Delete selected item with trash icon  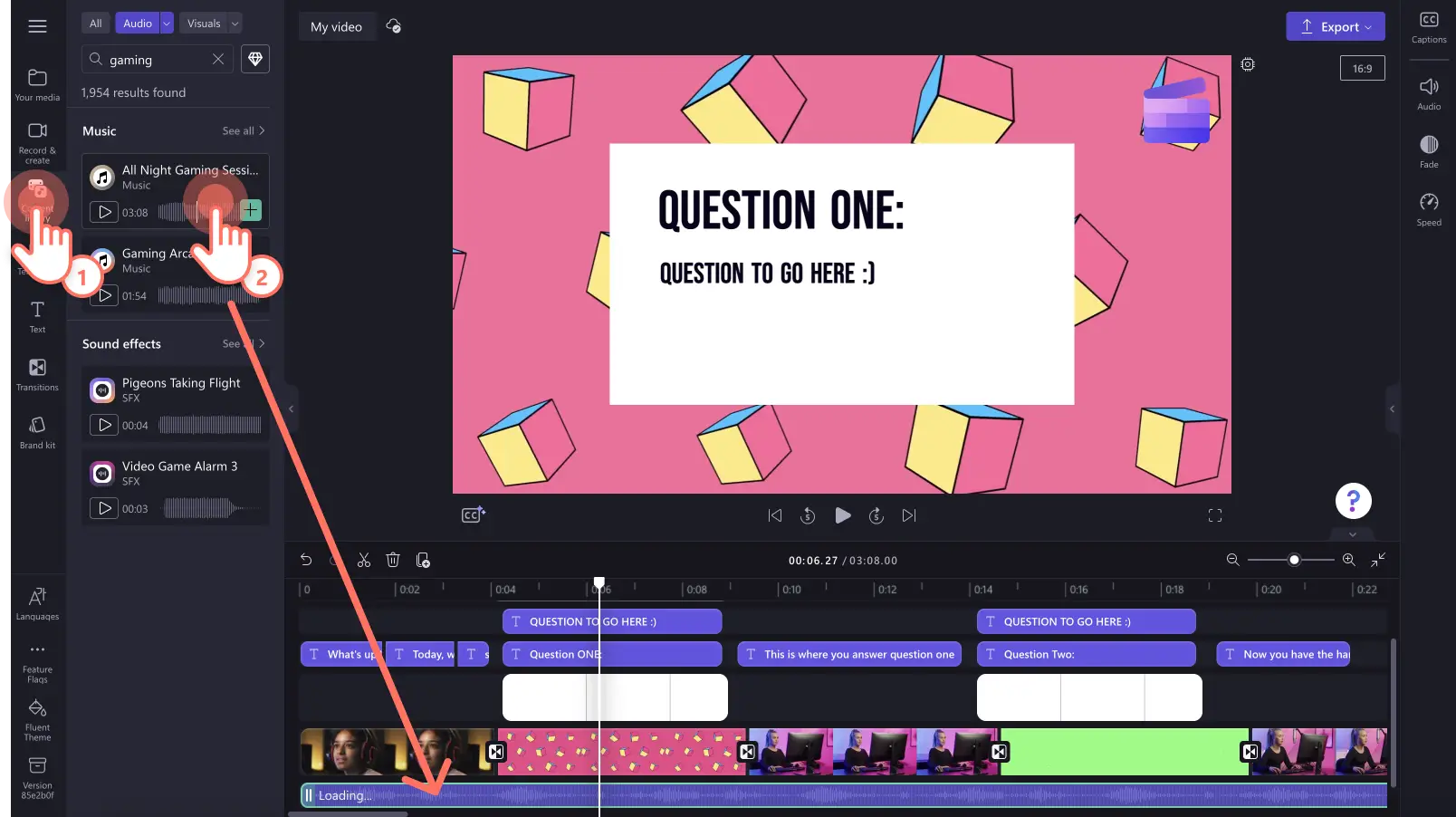pyautogui.click(x=393, y=560)
